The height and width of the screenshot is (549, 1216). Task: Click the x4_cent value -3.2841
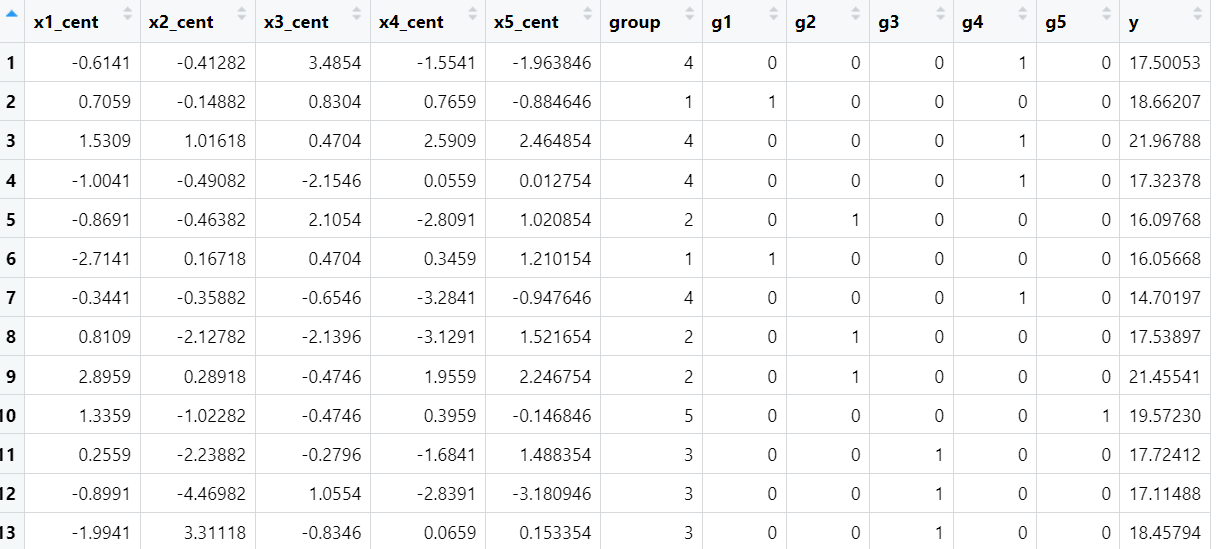tap(447, 298)
